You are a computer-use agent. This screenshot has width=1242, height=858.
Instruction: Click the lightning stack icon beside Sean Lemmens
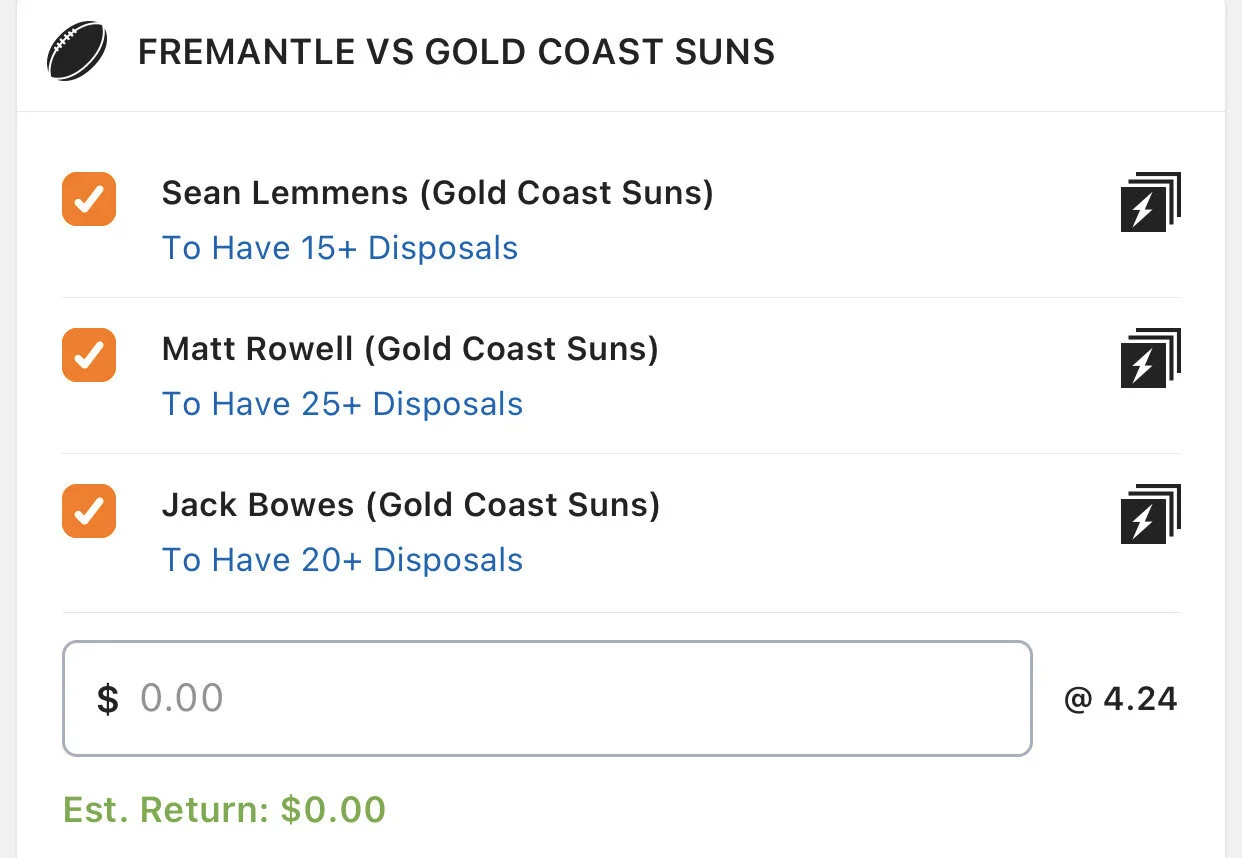point(1150,202)
